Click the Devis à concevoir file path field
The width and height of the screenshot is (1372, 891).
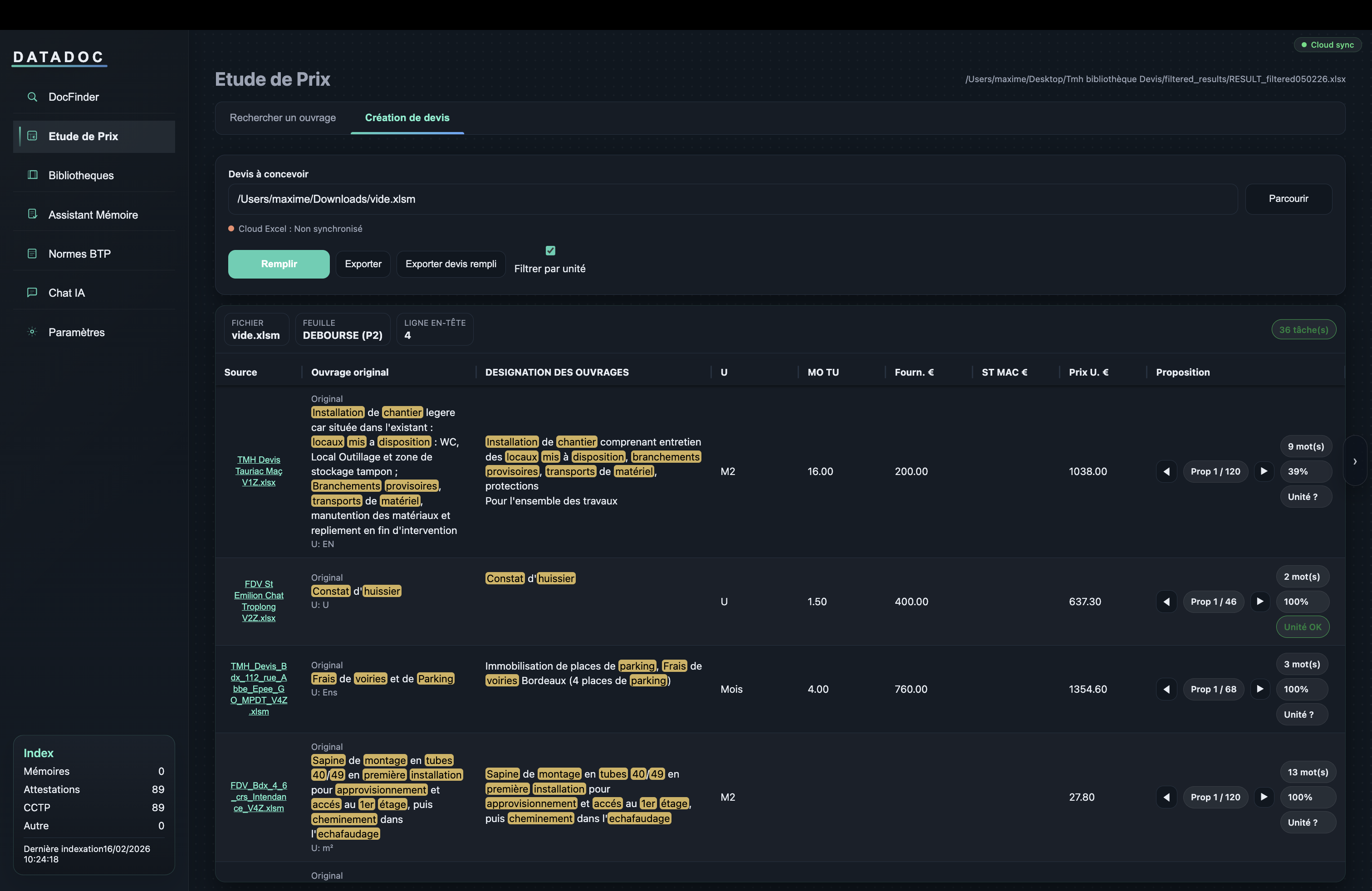[x=732, y=200]
